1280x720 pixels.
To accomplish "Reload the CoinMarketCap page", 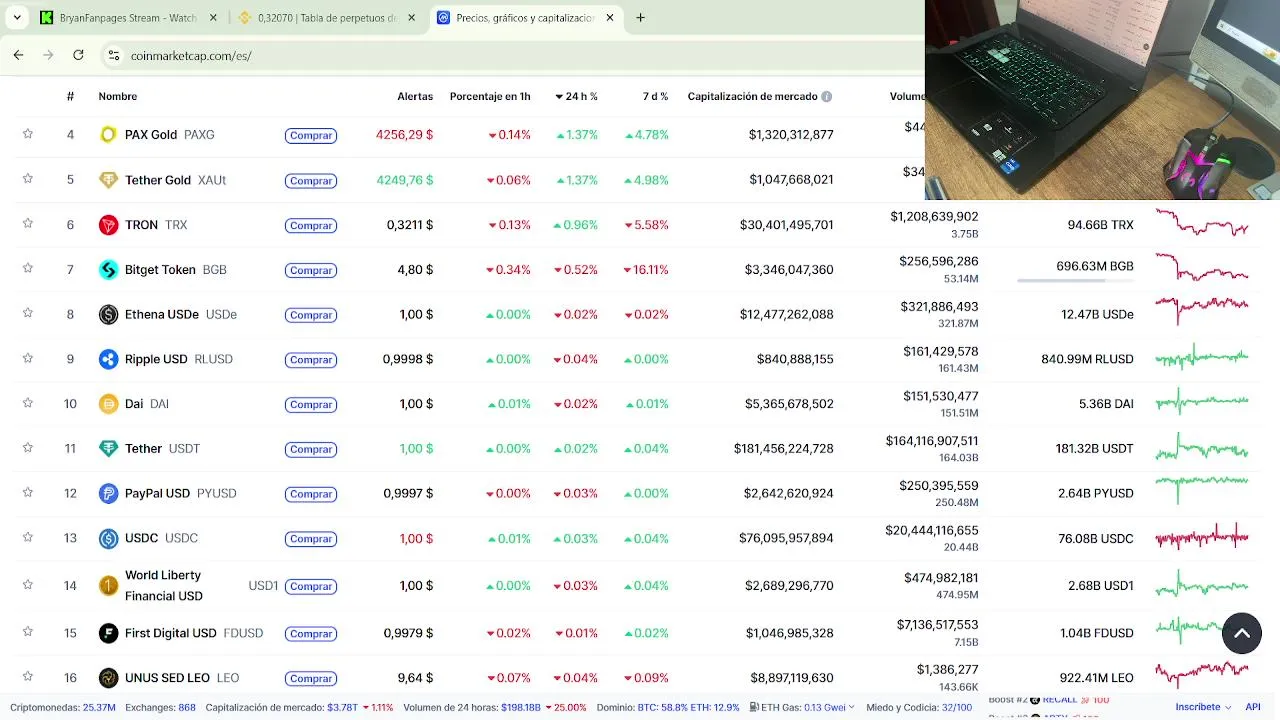I will point(78,55).
